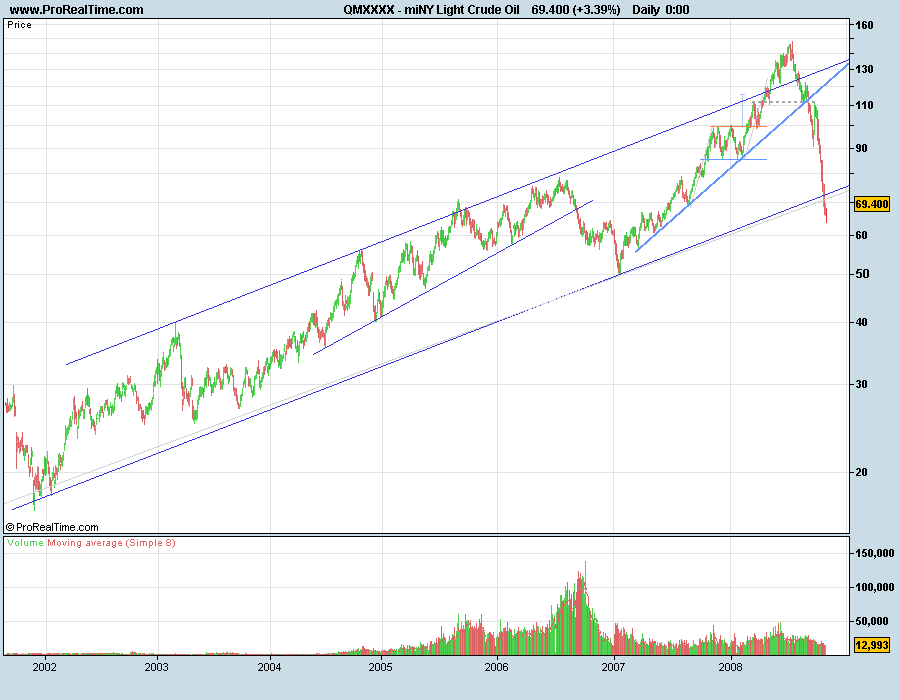Viewport: 900px width, 700px height.
Task: Select the orange horizontal resistance line near 100
Action: [x=738, y=126]
